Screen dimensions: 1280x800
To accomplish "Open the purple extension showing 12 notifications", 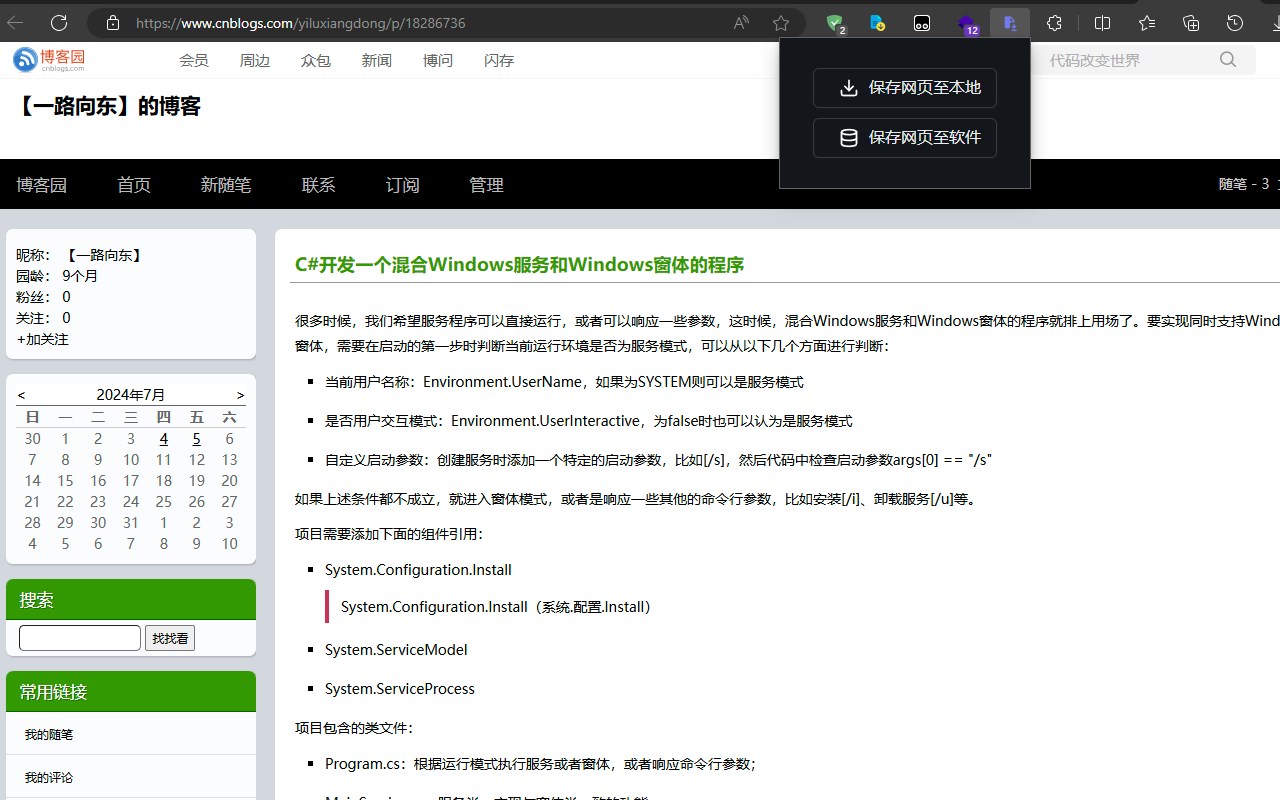I will [966, 22].
